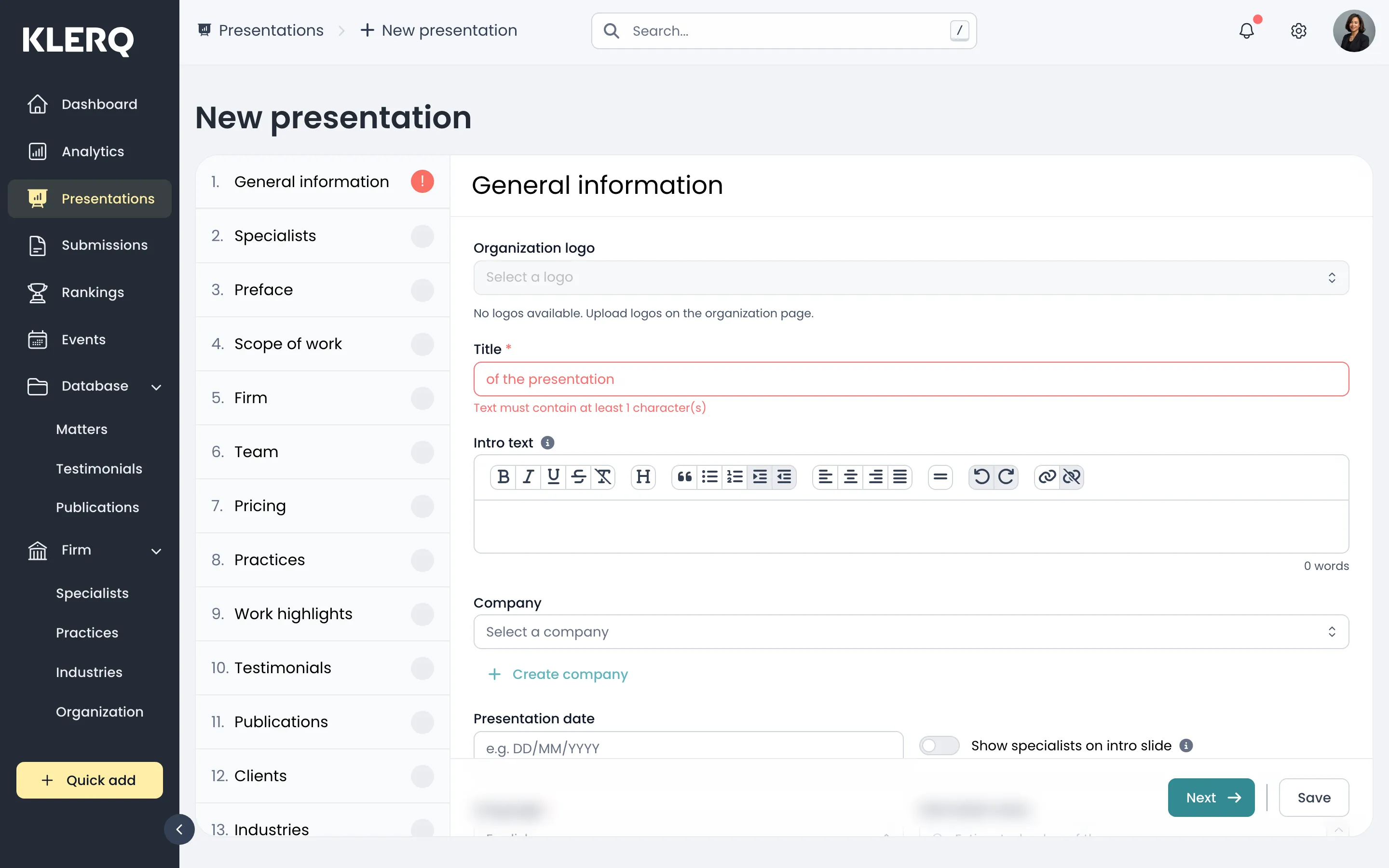Click the "Text must contain at least 1 character(s)" error

click(589, 407)
